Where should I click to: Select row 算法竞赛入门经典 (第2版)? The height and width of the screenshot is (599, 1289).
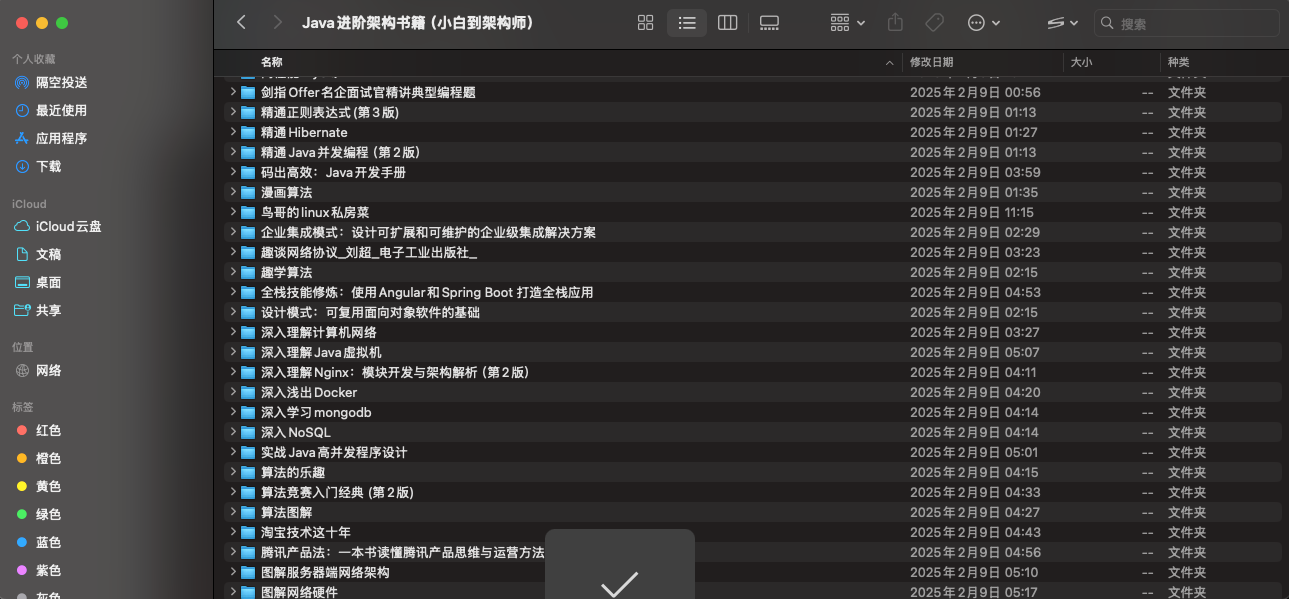tap(752, 492)
